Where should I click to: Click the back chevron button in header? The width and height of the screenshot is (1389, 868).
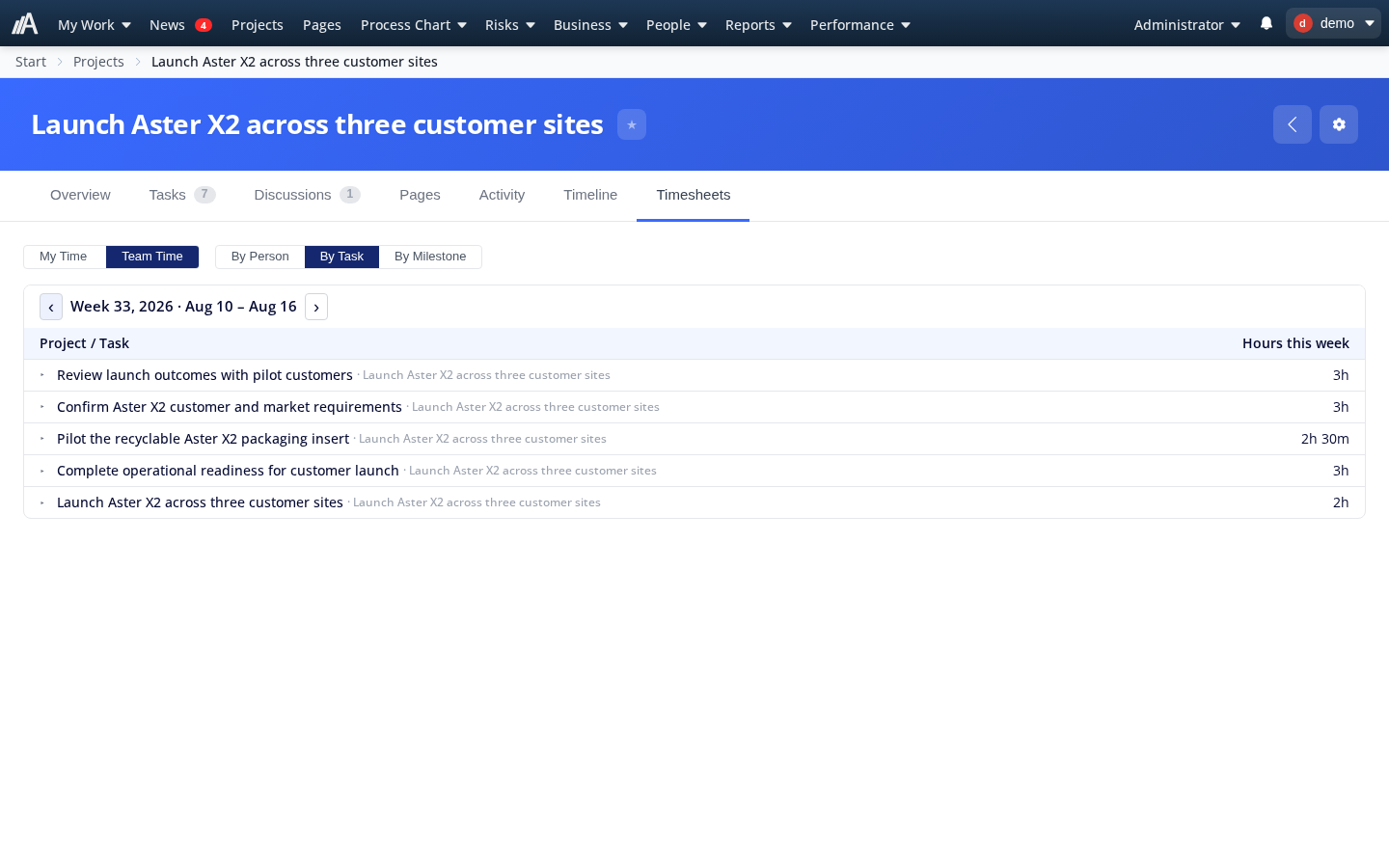(1293, 124)
